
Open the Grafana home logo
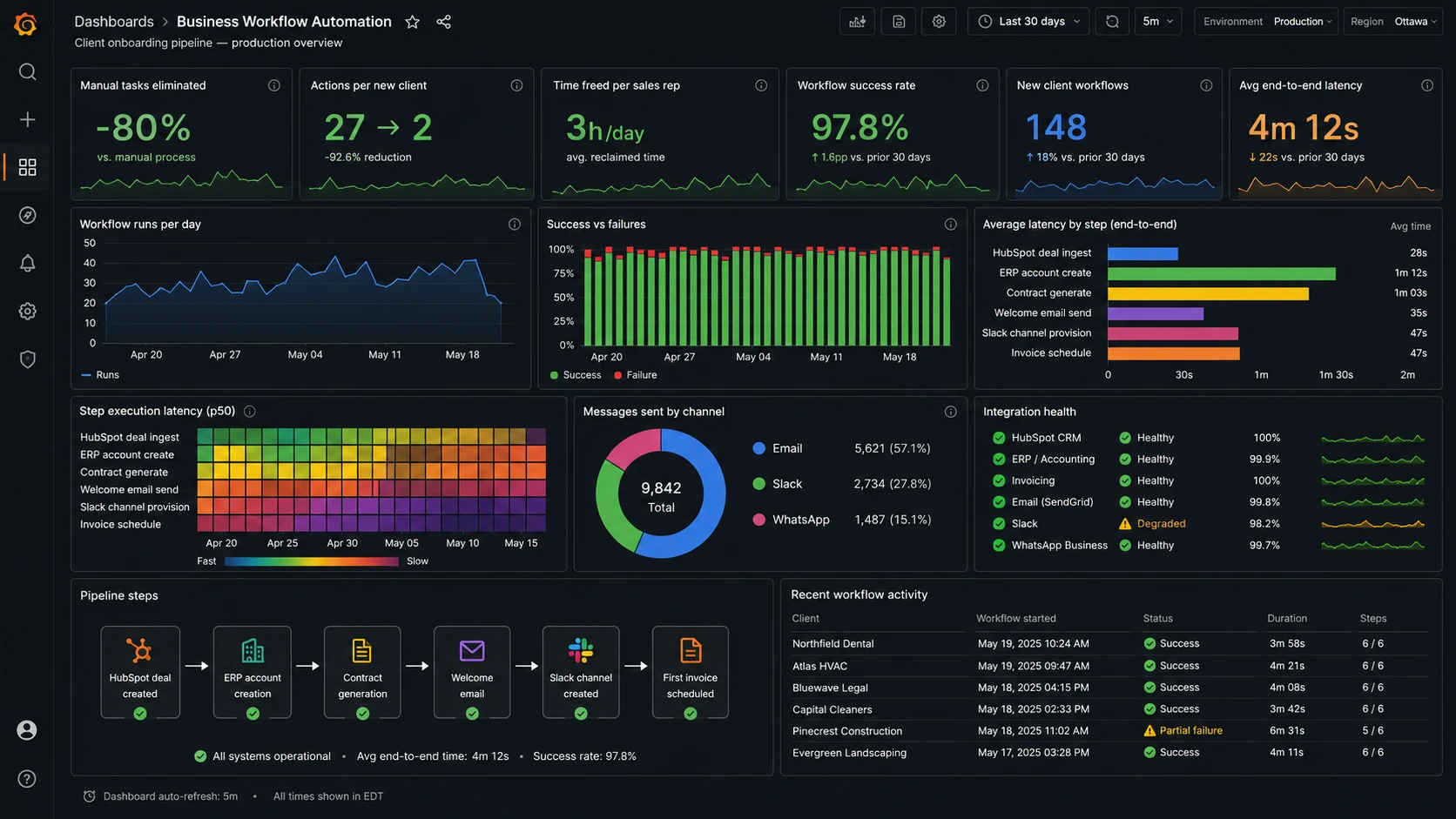click(x=26, y=23)
